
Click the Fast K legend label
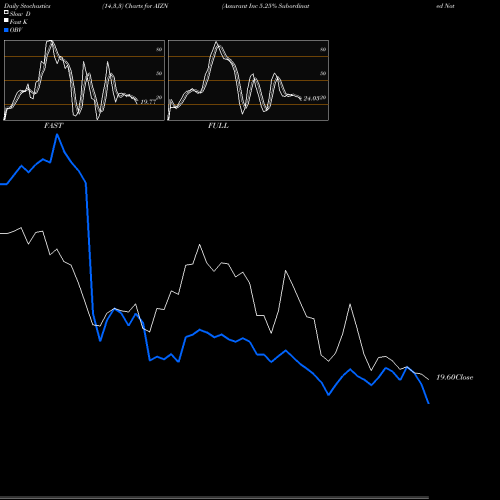tap(19, 22)
